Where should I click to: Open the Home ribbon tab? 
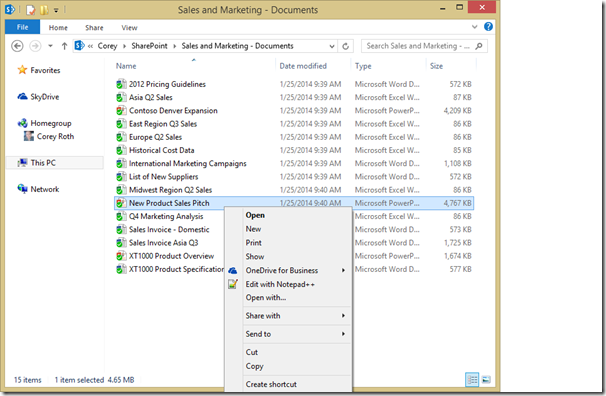[58, 28]
